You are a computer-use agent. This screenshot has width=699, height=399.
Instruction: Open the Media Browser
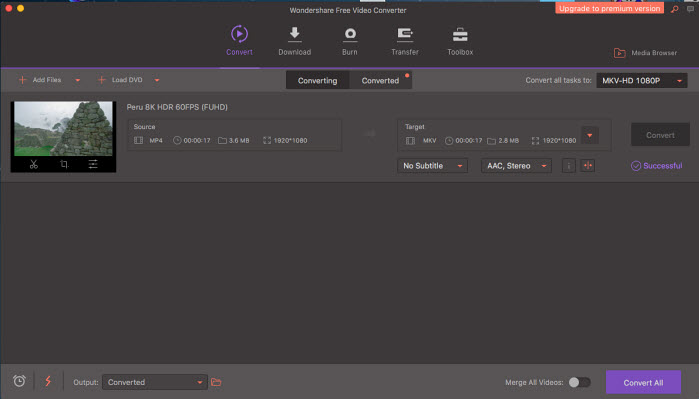coord(645,53)
